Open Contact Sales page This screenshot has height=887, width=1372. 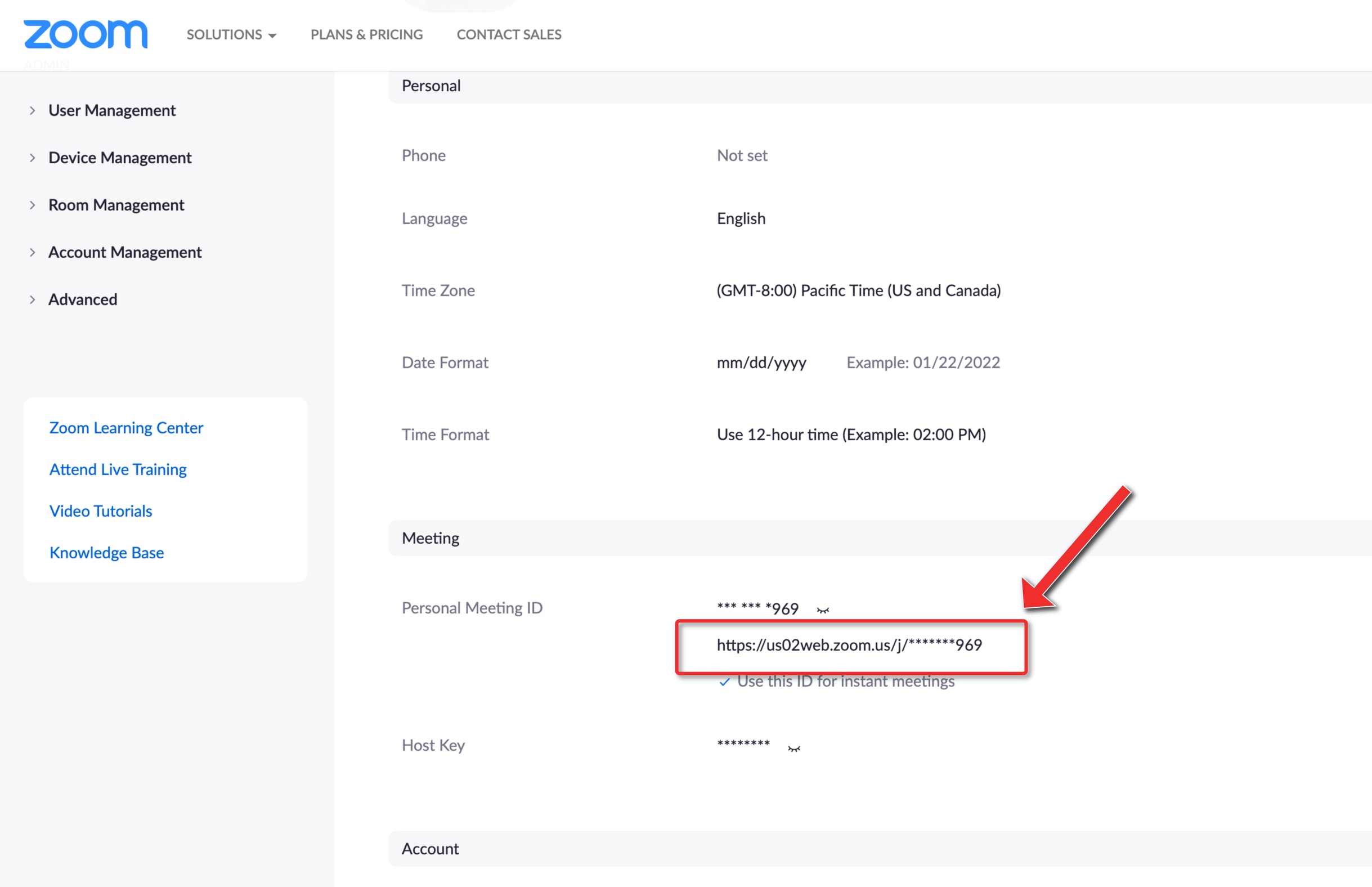click(509, 34)
